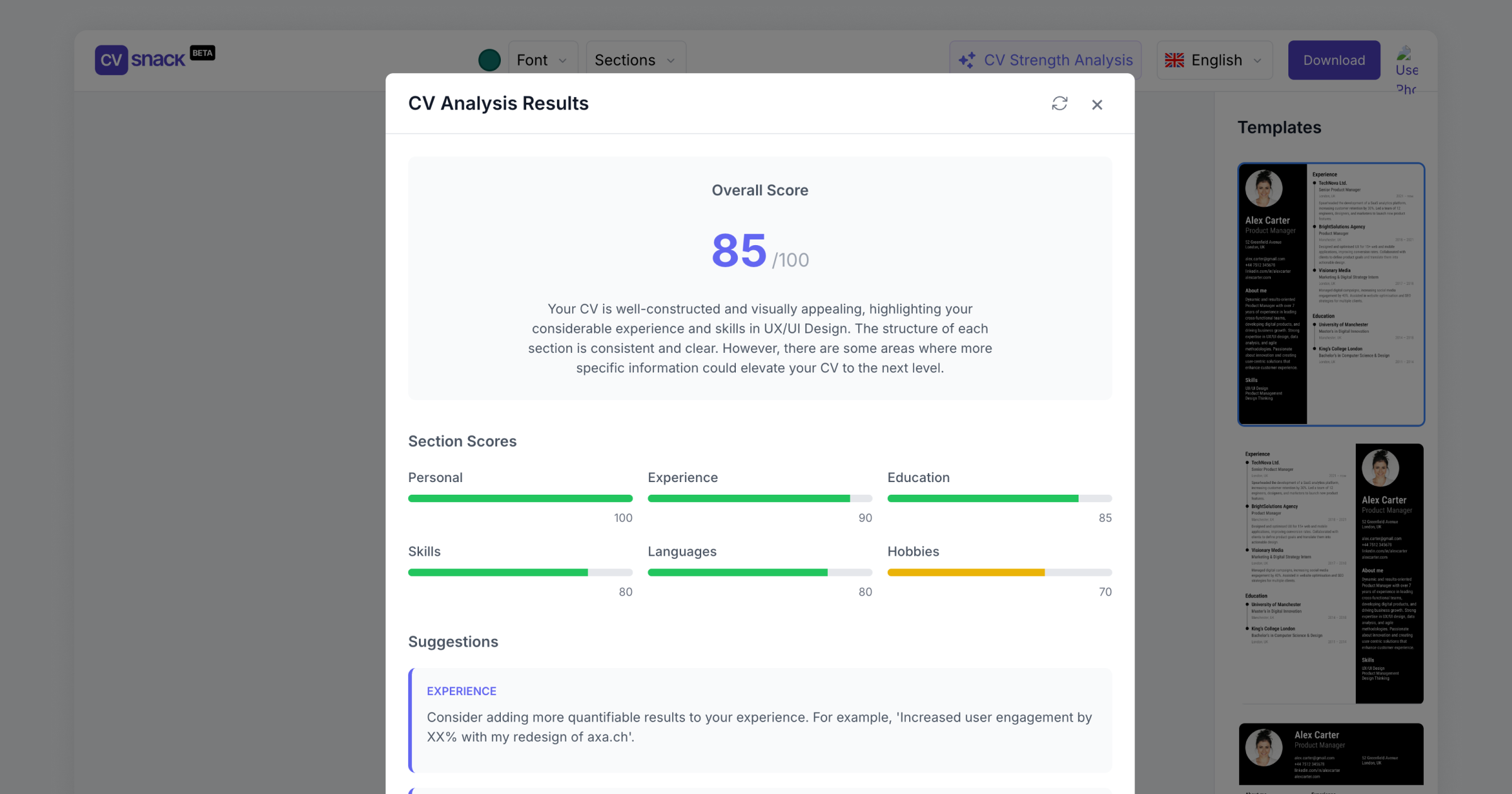Image resolution: width=1512 pixels, height=794 pixels.
Task: Click the overall score summary paragraph
Action: 760,338
